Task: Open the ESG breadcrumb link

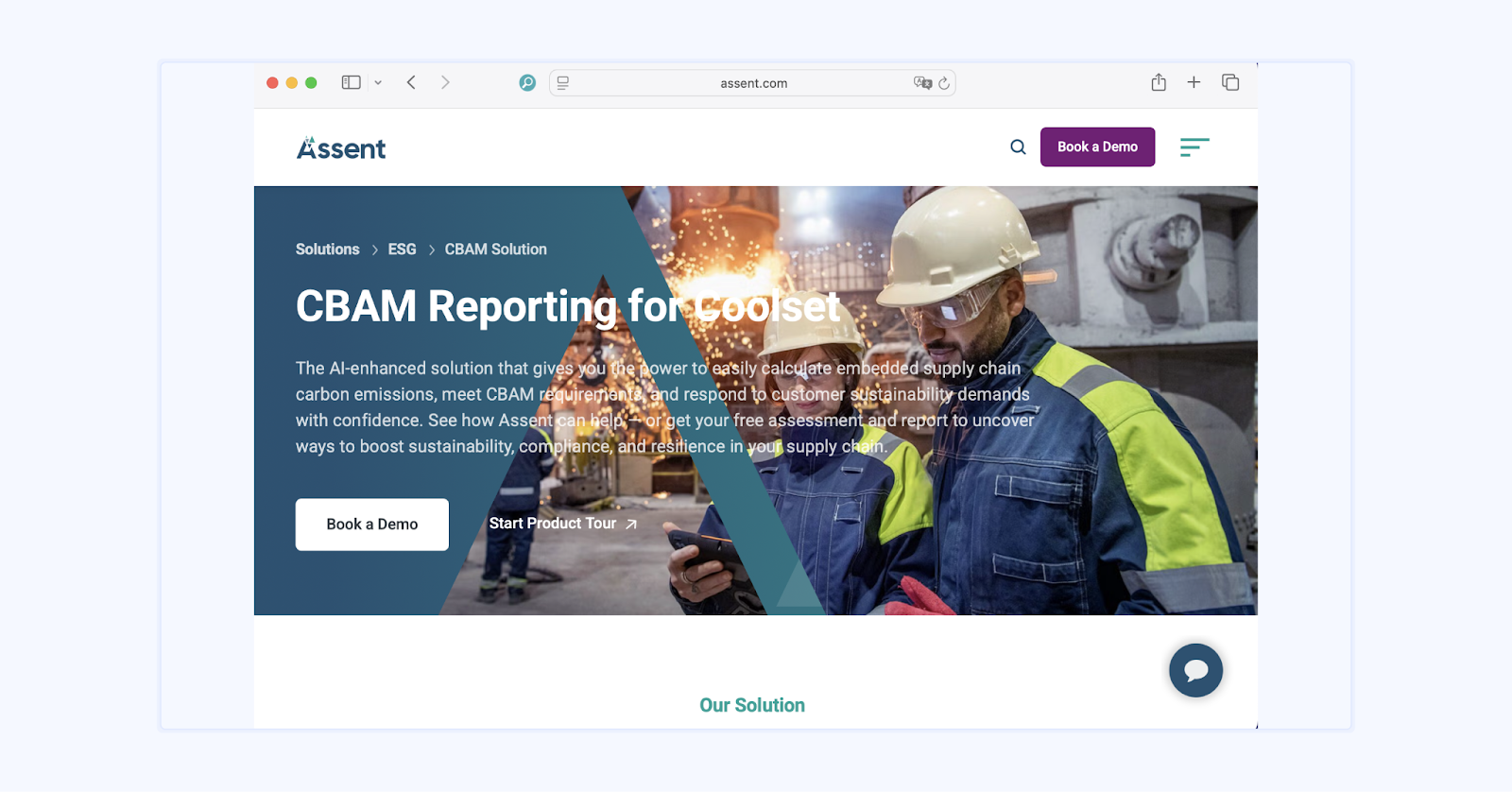Action: pos(402,250)
